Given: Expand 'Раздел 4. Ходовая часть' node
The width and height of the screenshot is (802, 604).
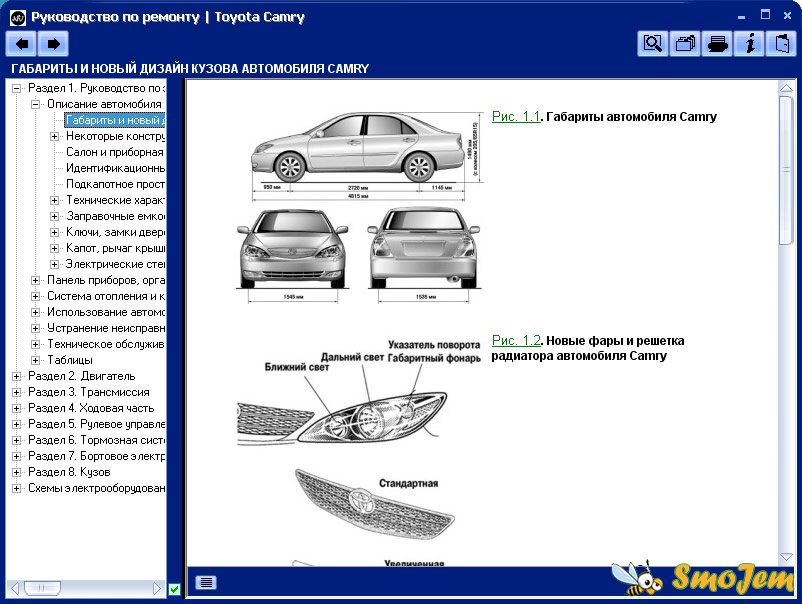Looking at the screenshot, I should point(16,408).
